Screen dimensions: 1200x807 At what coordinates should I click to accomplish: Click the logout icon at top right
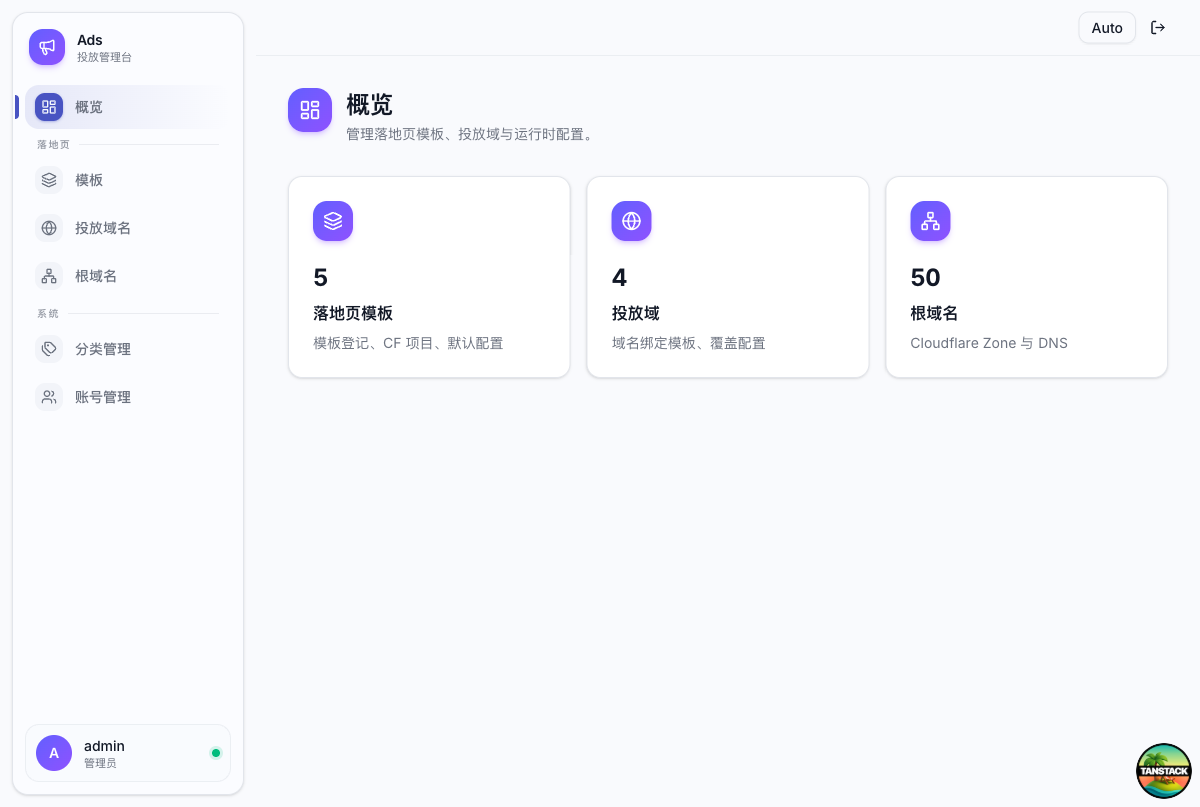[1158, 28]
